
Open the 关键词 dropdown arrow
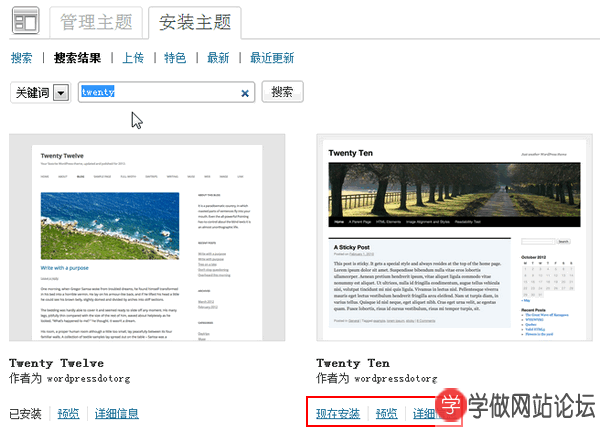tap(60, 93)
